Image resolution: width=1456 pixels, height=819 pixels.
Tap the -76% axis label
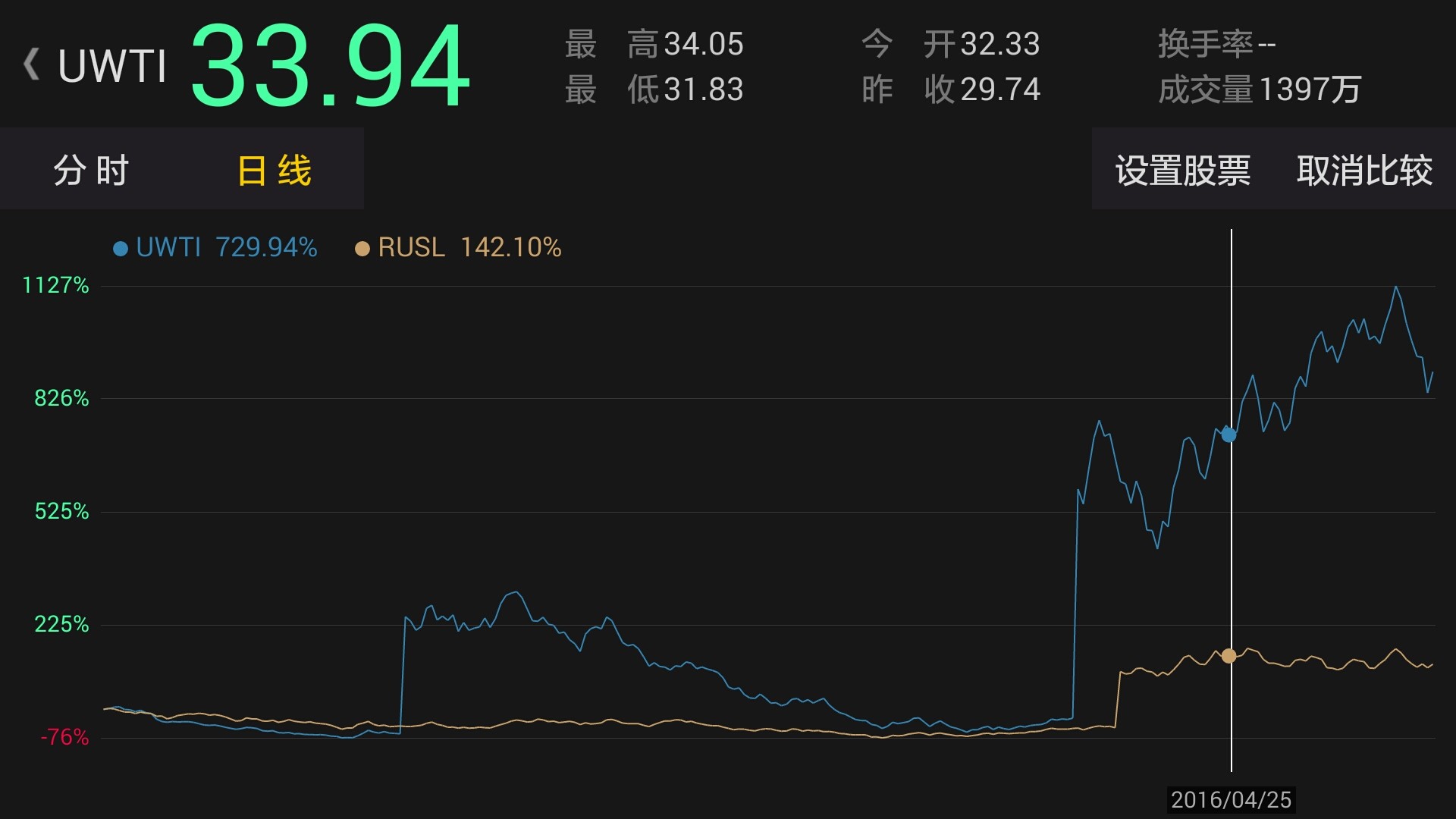(x=64, y=737)
